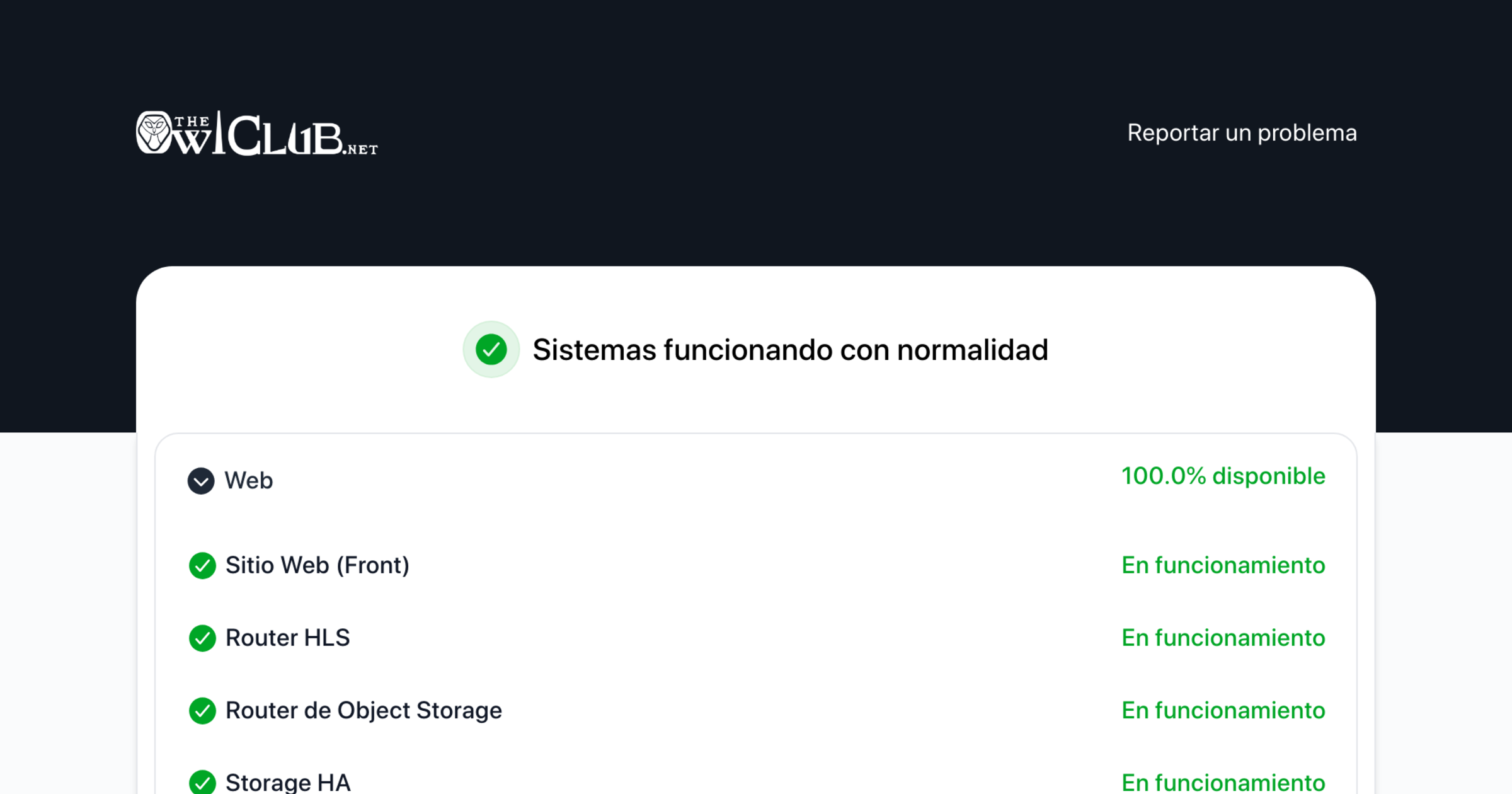Click the large green overall status checkmark

(491, 350)
